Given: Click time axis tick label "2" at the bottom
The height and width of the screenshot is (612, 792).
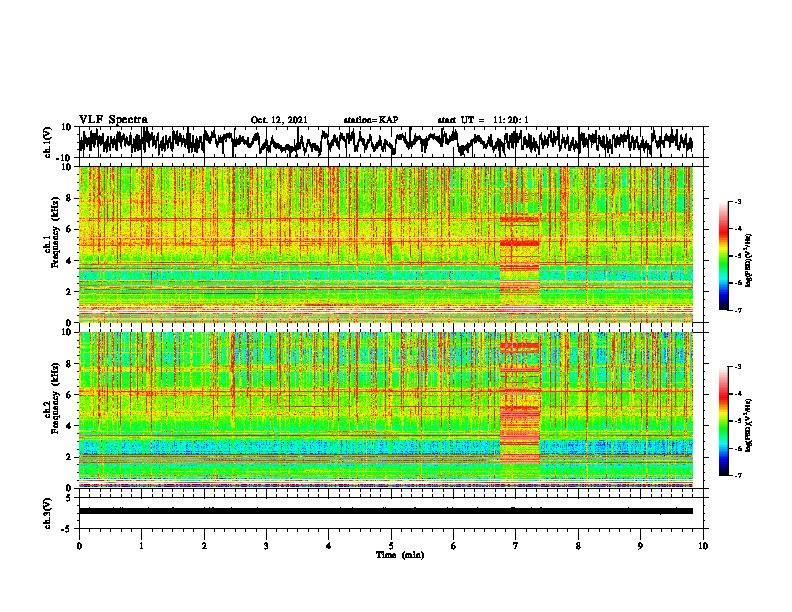Looking at the screenshot, I should [x=204, y=546].
